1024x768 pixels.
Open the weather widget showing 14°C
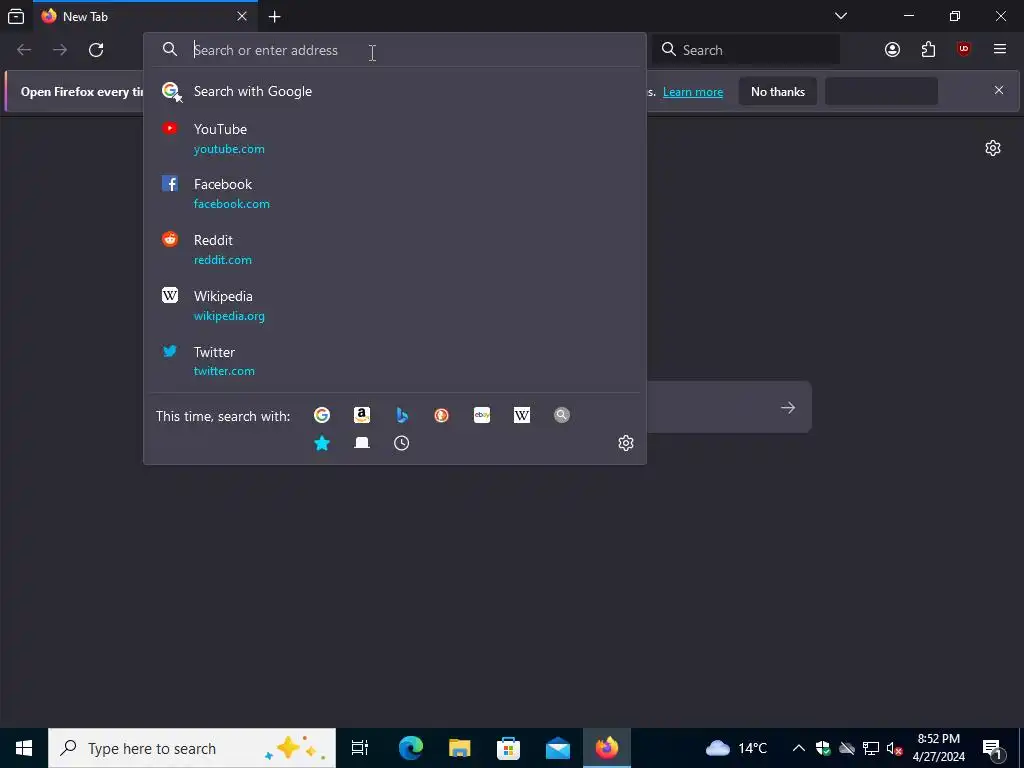point(737,748)
